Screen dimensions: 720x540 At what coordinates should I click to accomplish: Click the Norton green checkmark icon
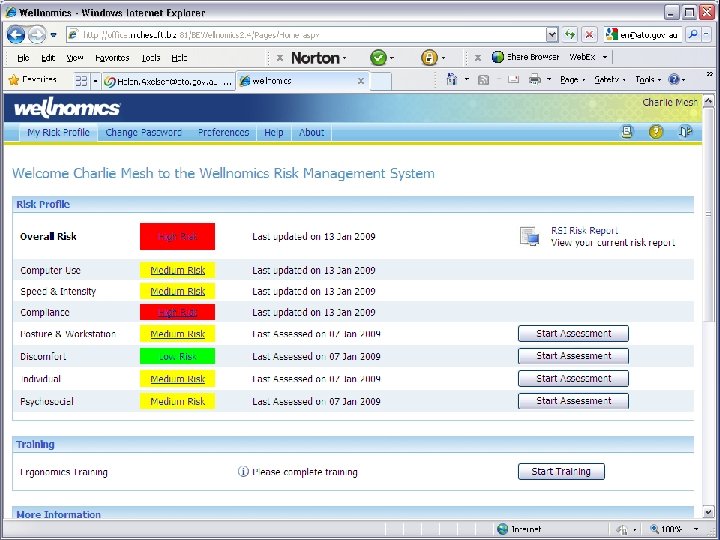pyautogui.click(x=378, y=58)
